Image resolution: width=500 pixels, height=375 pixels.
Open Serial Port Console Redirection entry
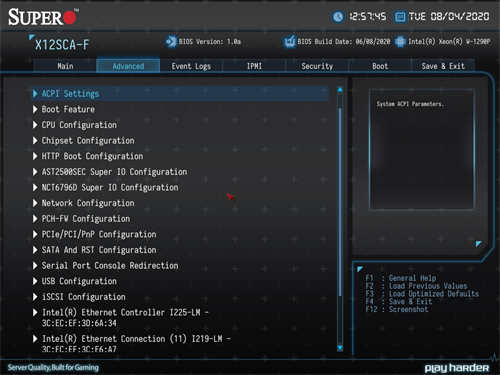[180, 266]
